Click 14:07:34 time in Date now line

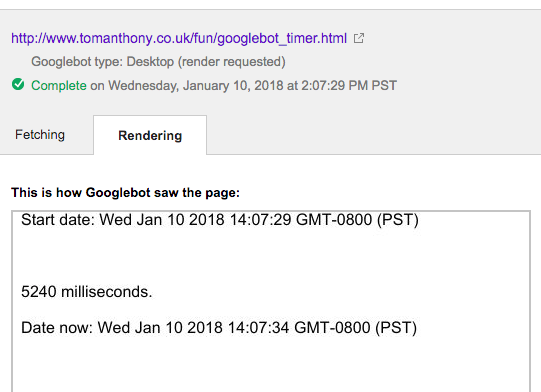[x=258, y=328]
